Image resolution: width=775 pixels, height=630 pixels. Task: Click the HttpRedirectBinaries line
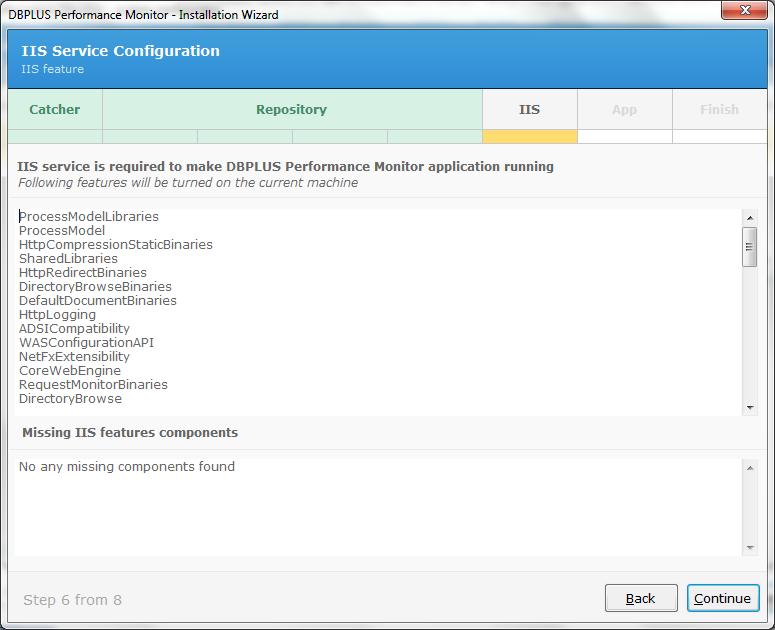pyautogui.click(x=83, y=272)
